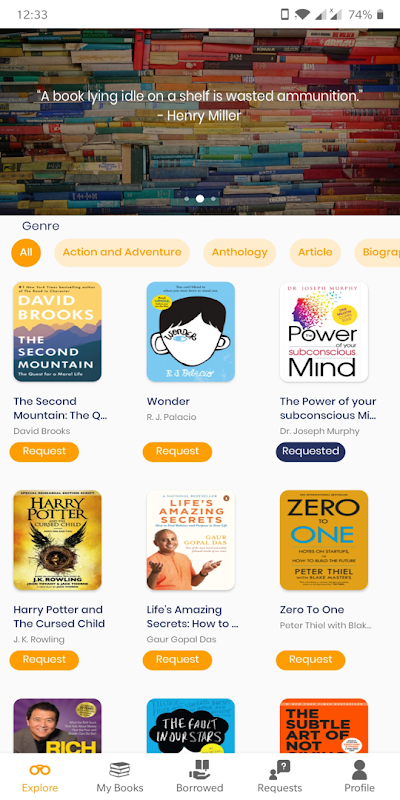Open the Harry Potter Cursed Child cover

click(x=58, y=540)
